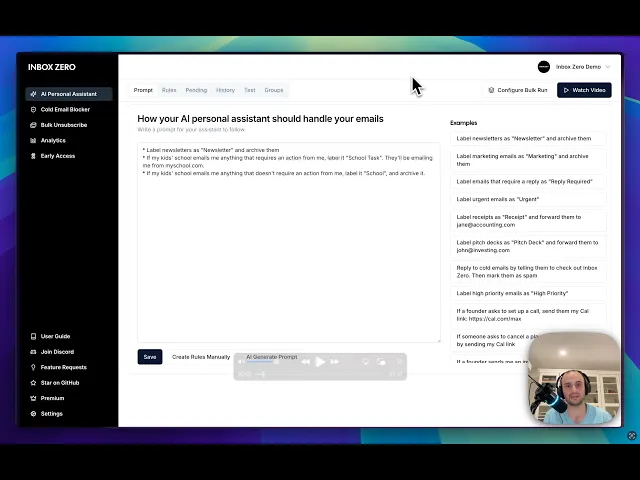Expand the Inbox Zero Demo account dropdown

pyautogui.click(x=608, y=67)
